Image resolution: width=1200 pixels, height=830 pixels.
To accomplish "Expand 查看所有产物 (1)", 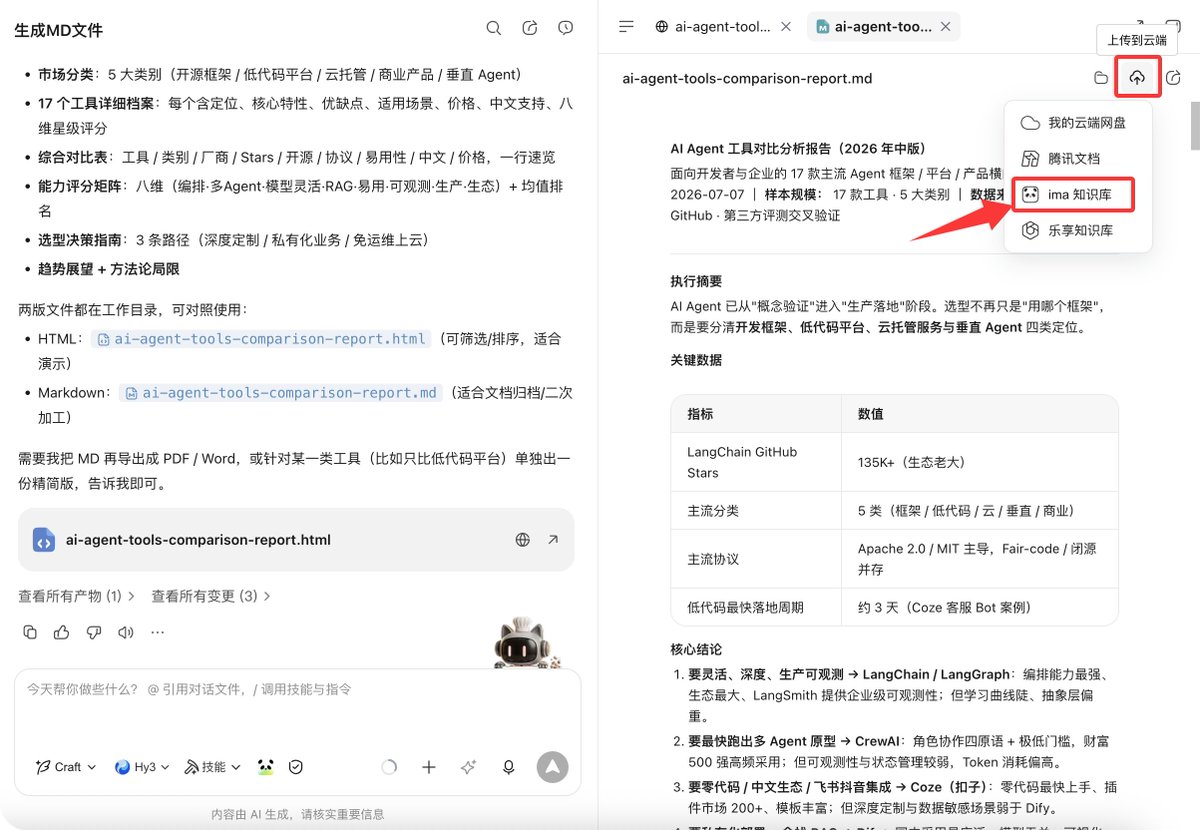I will (77, 596).
